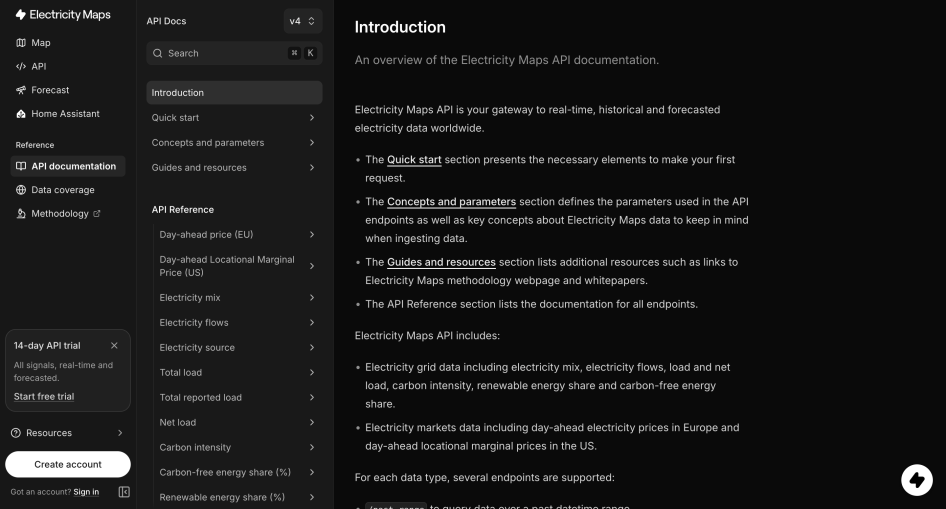Expand Concepts and parameters chevron
The image size is (946, 509).
tap(311, 142)
